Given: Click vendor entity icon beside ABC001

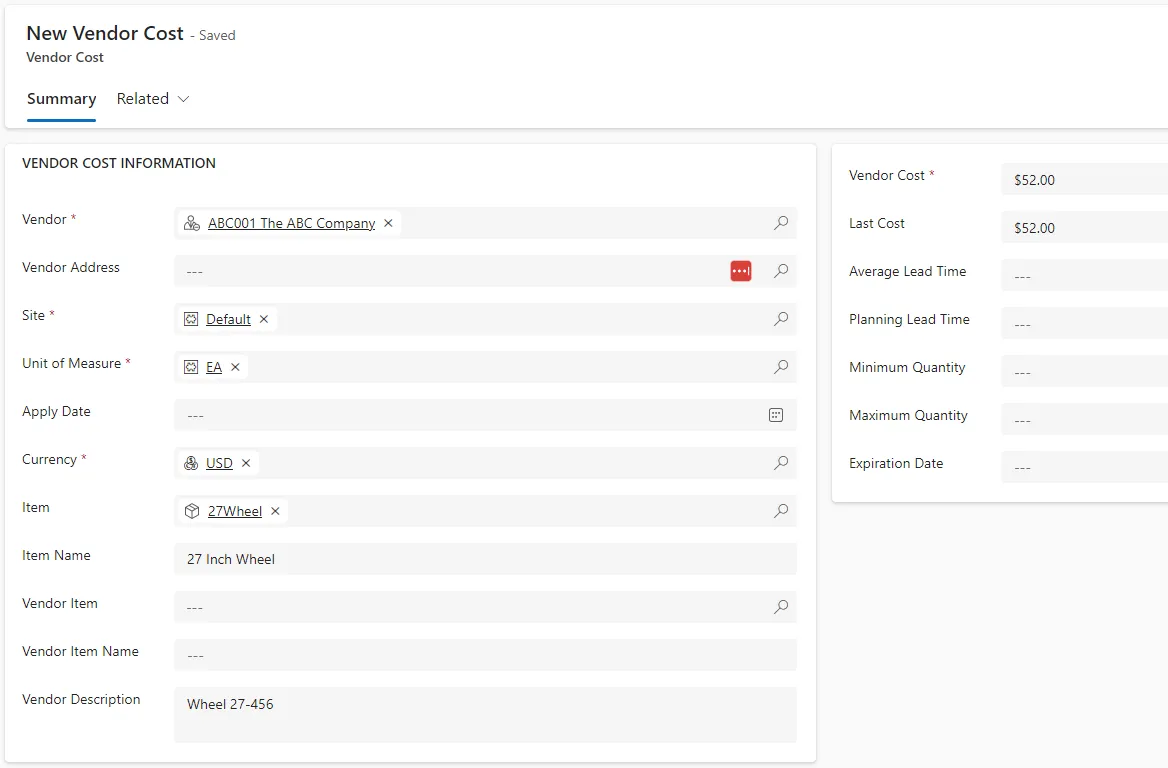Looking at the screenshot, I should pos(192,223).
